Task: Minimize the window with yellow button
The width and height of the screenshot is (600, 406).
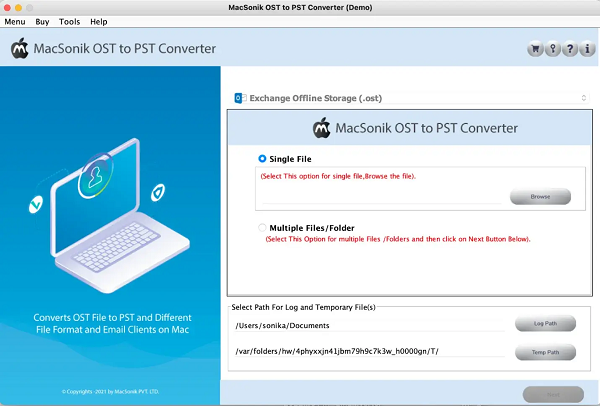Action: (x=18, y=7)
